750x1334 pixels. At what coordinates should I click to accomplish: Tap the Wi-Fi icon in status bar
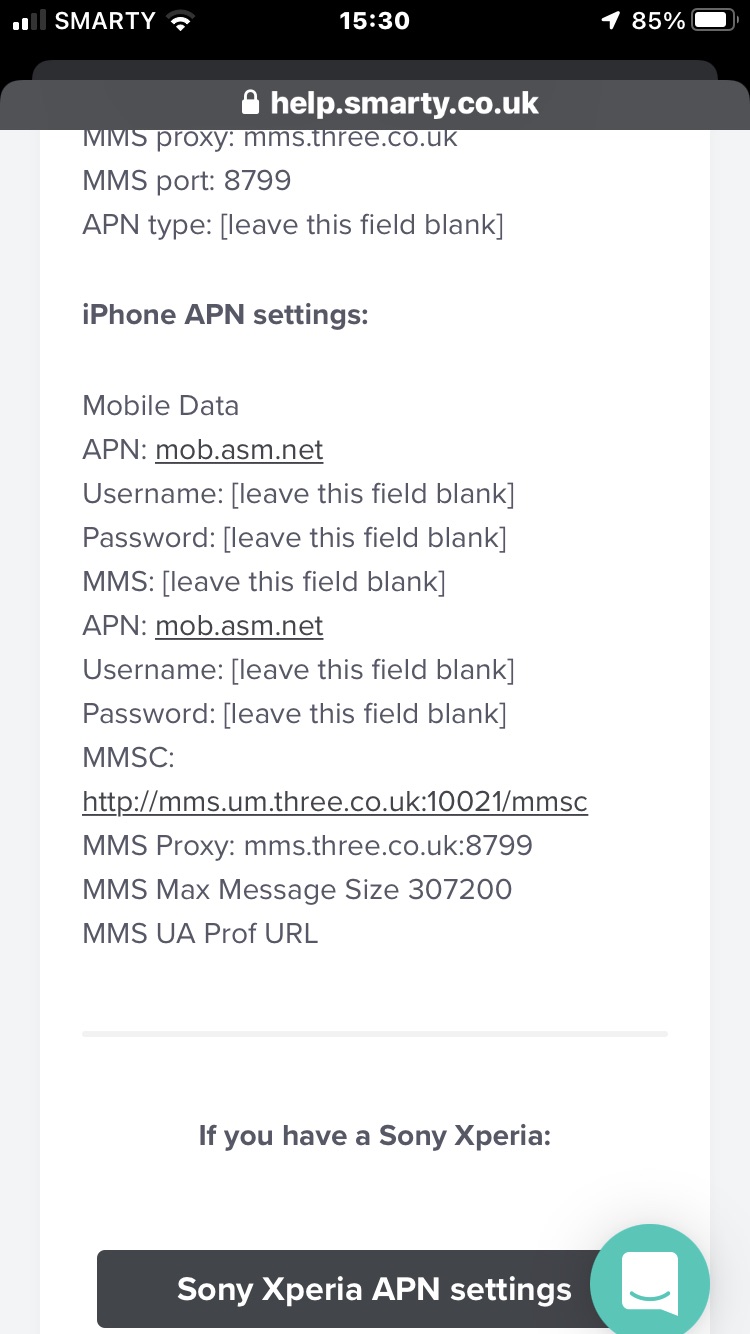pos(180,21)
